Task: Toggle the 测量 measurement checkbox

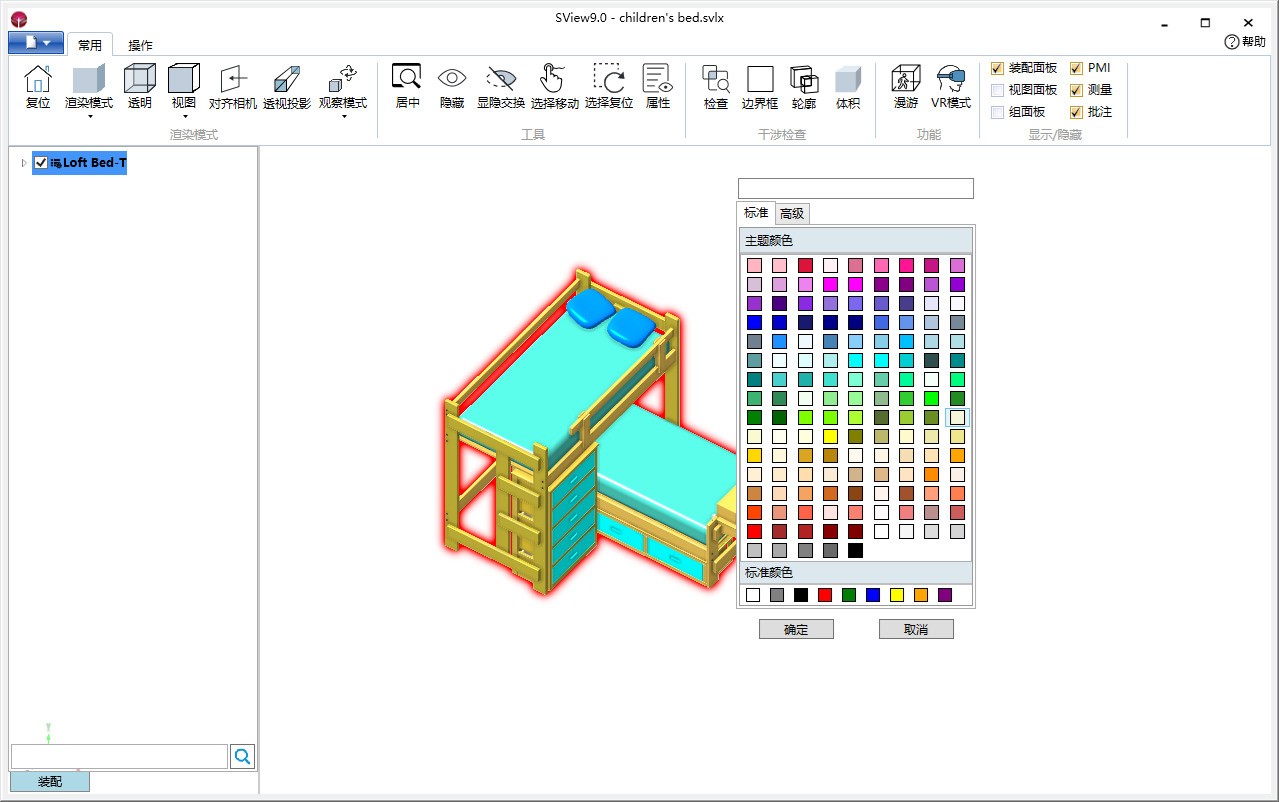Action: pyautogui.click(x=1076, y=90)
